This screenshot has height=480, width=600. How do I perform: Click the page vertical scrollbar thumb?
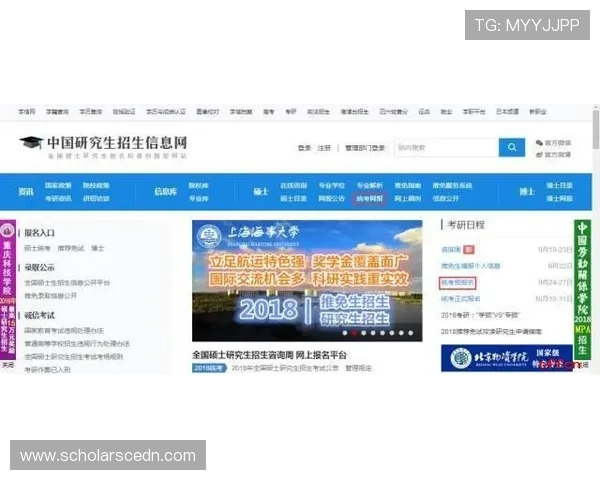tap(596, 129)
